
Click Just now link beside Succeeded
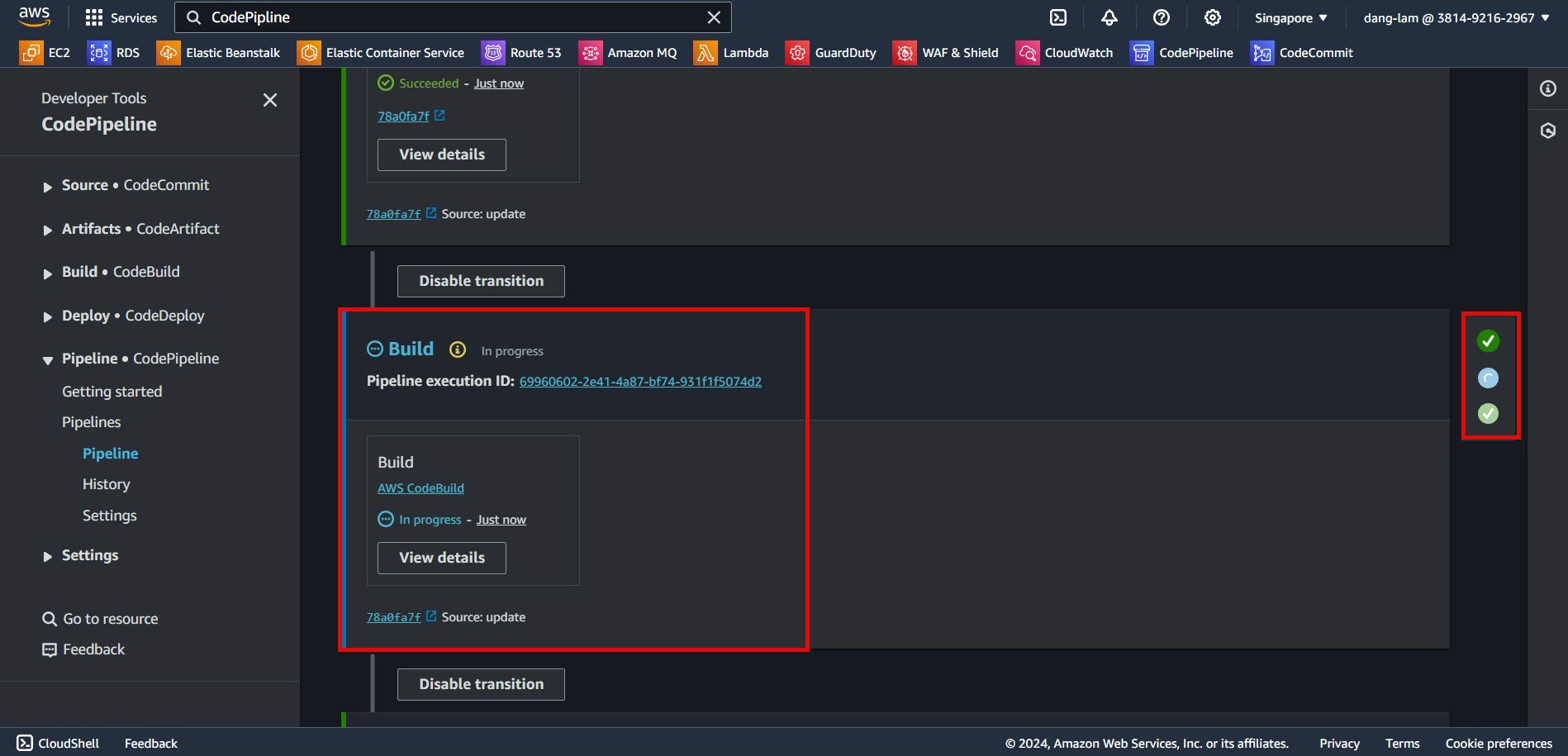pos(499,83)
